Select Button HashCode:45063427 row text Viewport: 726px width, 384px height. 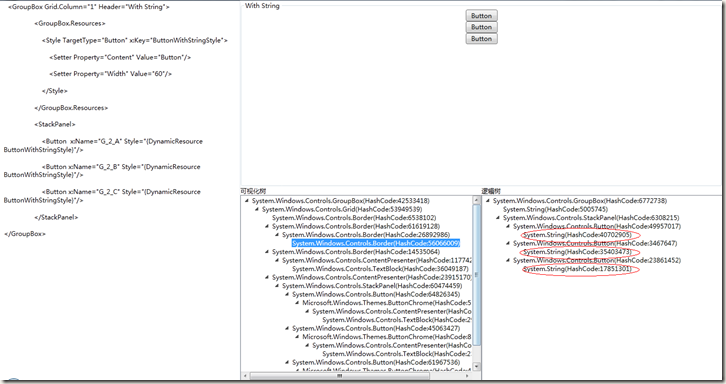pyautogui.click(x=376, y=328)
